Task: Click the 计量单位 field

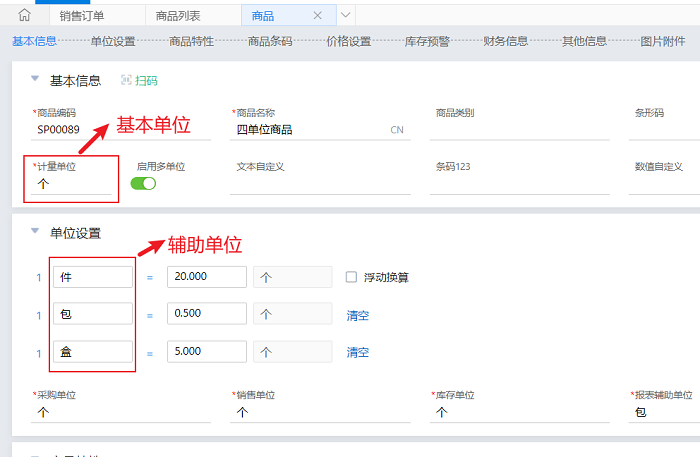Action: tap(75, 184)
